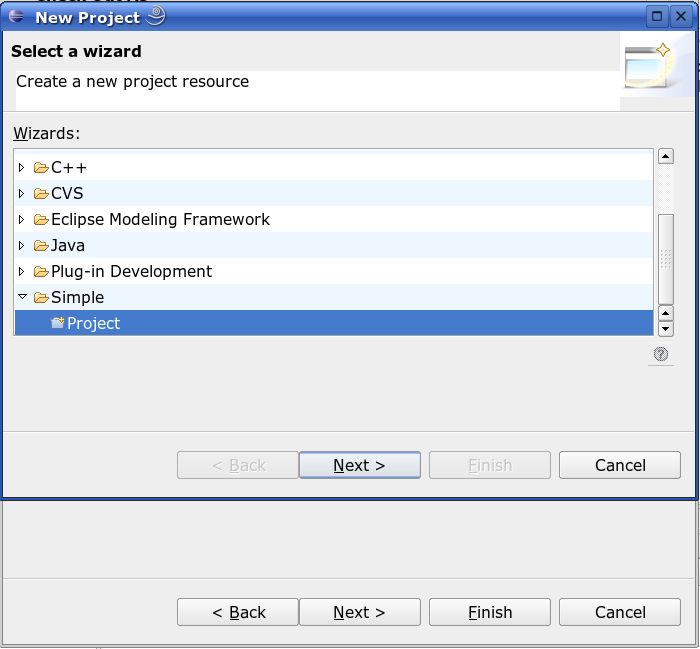Click Cancel in the background wizard window
The width and height of the screenshot is (700, 649).
pos(620,612)
